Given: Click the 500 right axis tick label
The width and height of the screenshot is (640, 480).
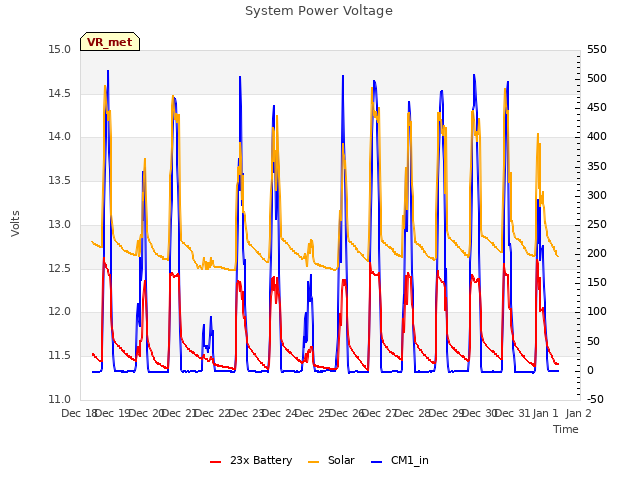Looking at the screenshot, I should pos(597,78).
